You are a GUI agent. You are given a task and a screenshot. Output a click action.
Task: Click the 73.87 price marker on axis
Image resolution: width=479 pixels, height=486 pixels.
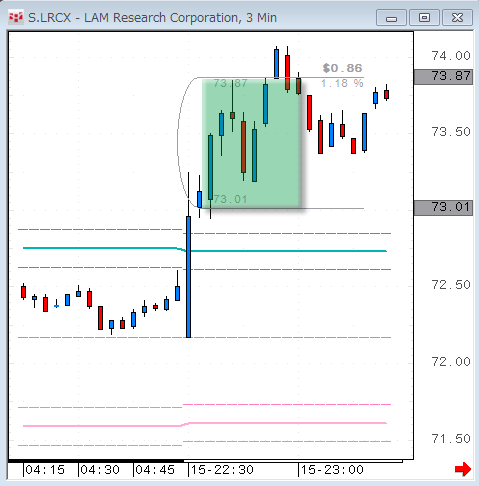tap(443, 76)
